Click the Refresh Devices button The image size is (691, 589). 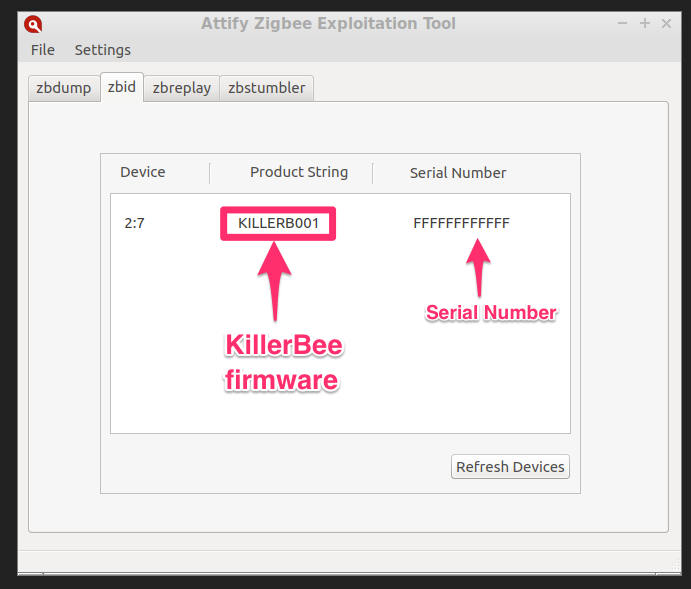point(510,467)
